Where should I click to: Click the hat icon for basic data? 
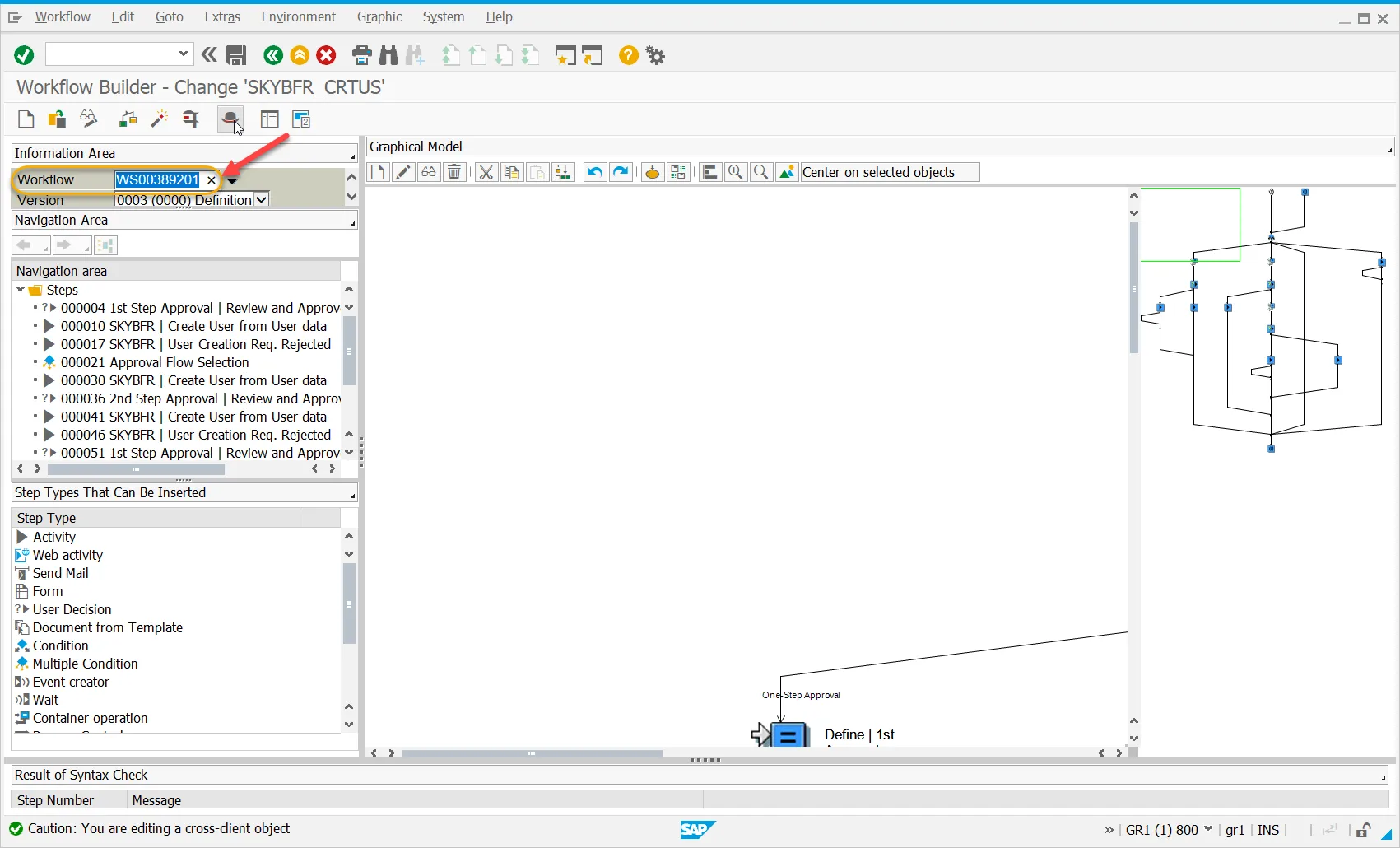click(230, 119)
